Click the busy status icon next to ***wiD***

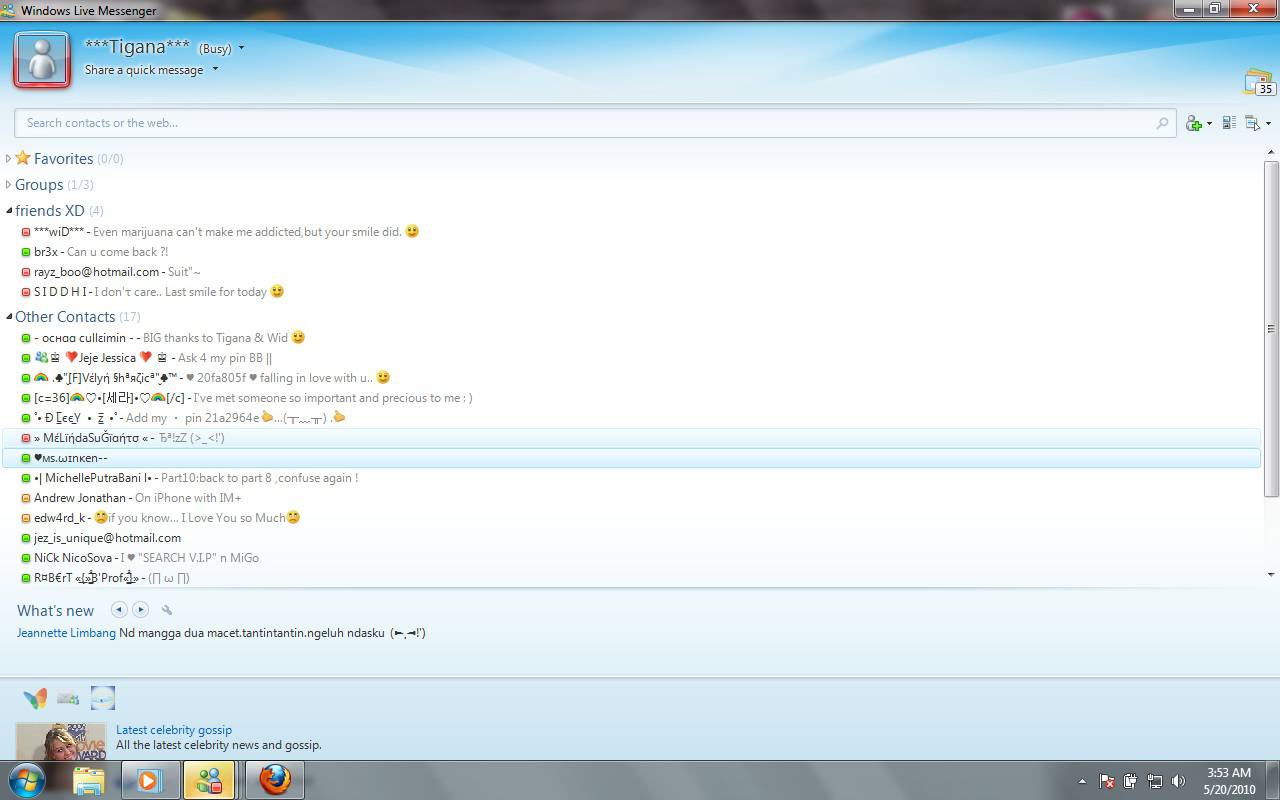26,232
